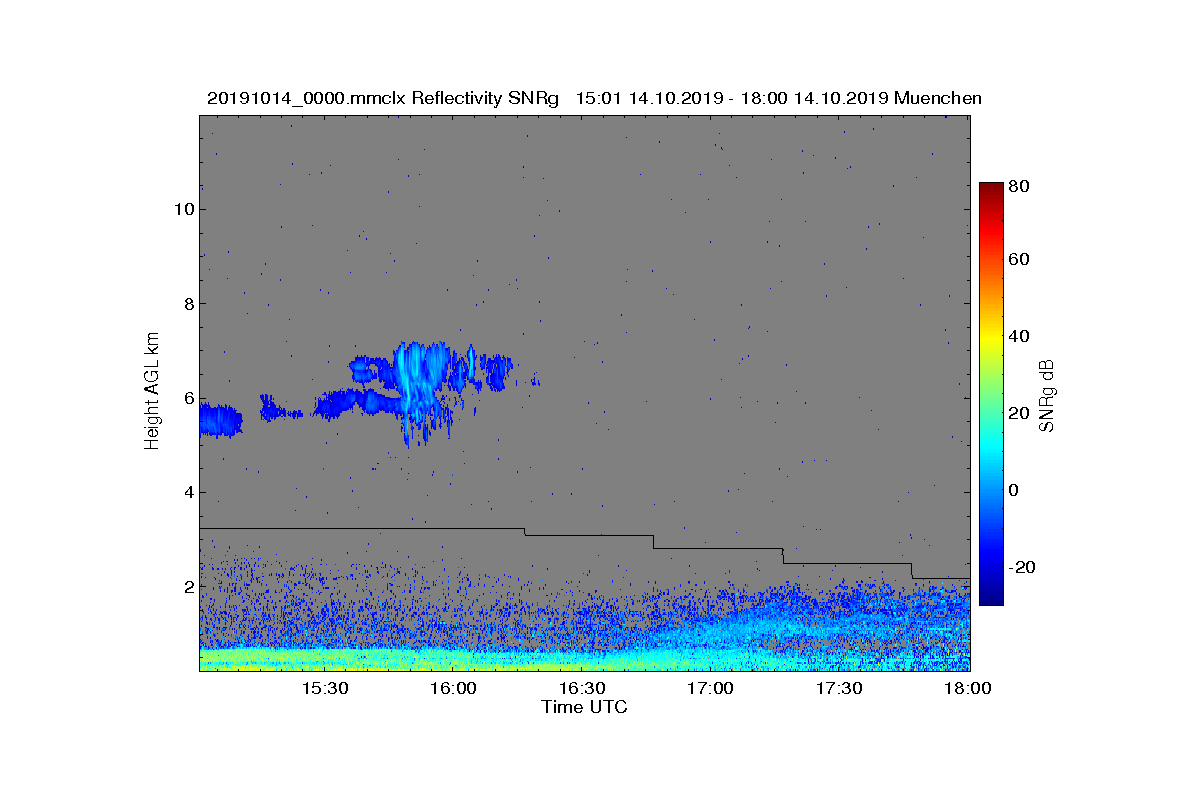Click the 2 km height tick label
Screen dimensions: 1200x800
(188, 587)
